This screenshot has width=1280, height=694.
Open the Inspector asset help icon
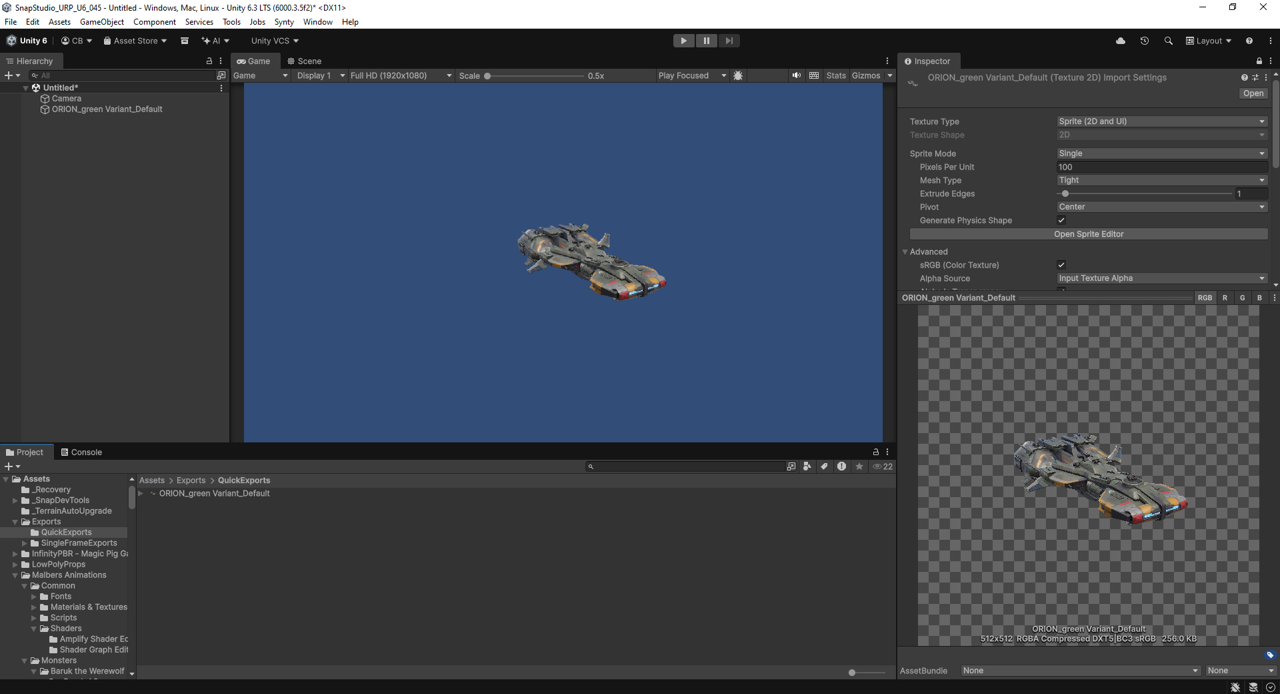click(1245, 77)
